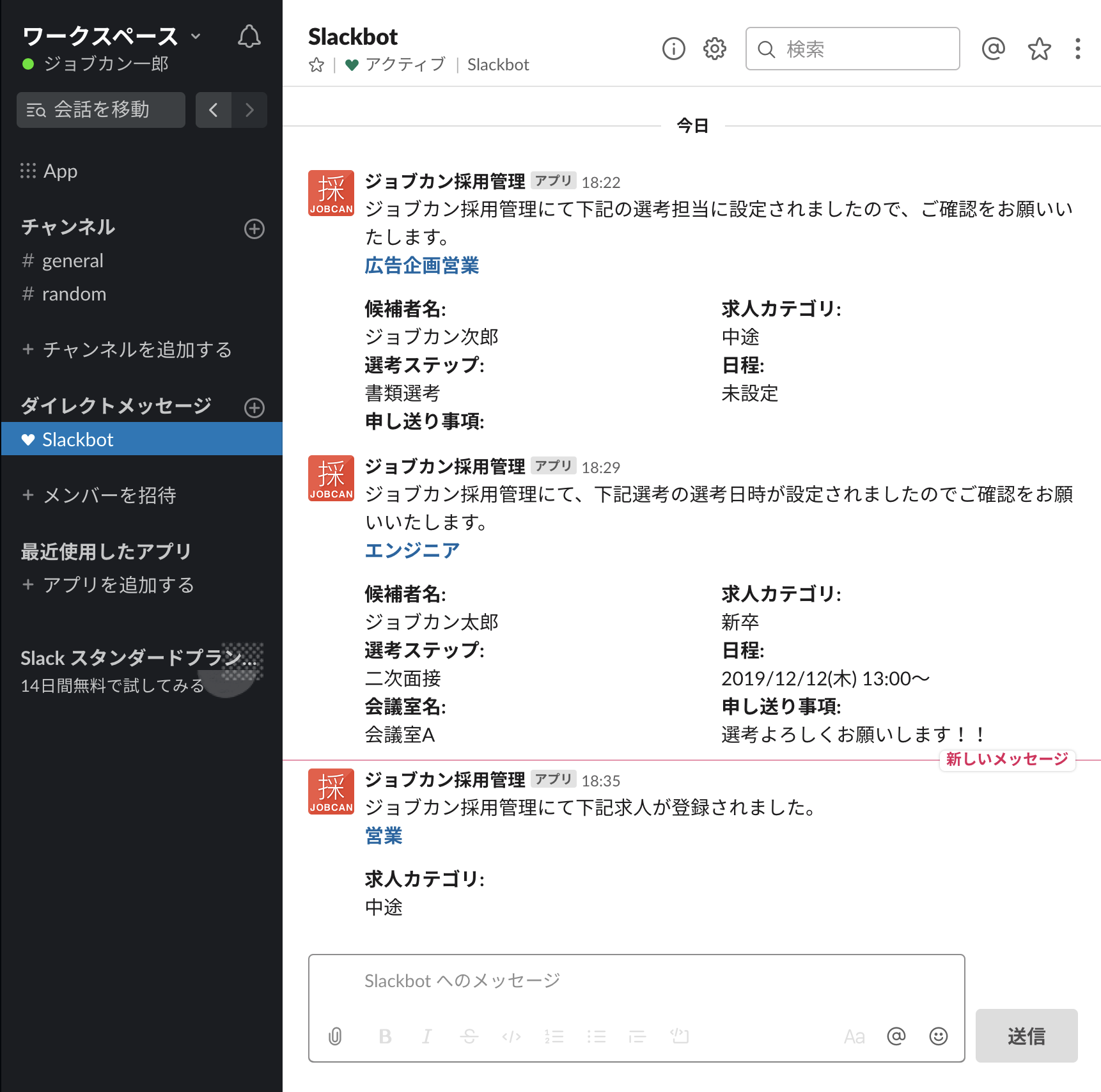
Task: Open conversation settings gear icon
Action: pyautogui.click(x=715, y=49)
